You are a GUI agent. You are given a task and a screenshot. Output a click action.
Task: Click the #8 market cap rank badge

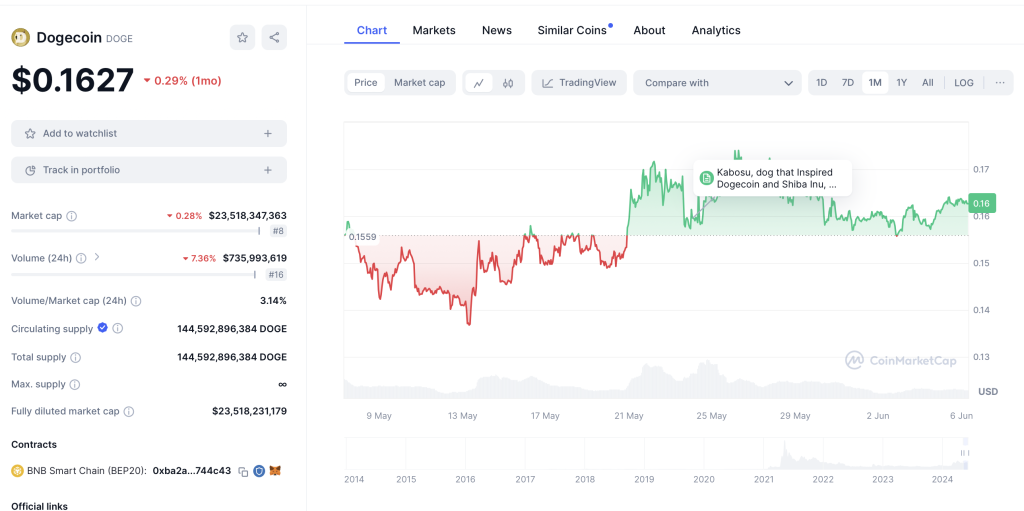pyautogui.click(x=277, y=231)
